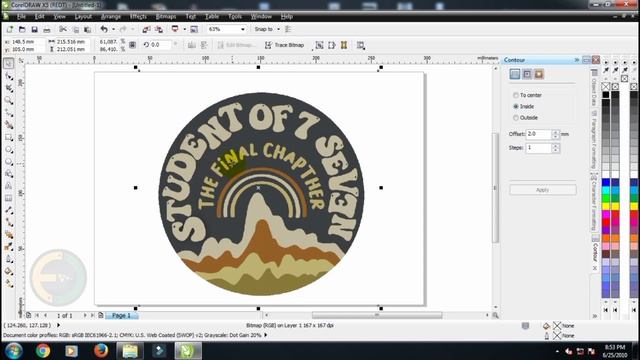Click the Edit Bitmap button

(236, 45)
